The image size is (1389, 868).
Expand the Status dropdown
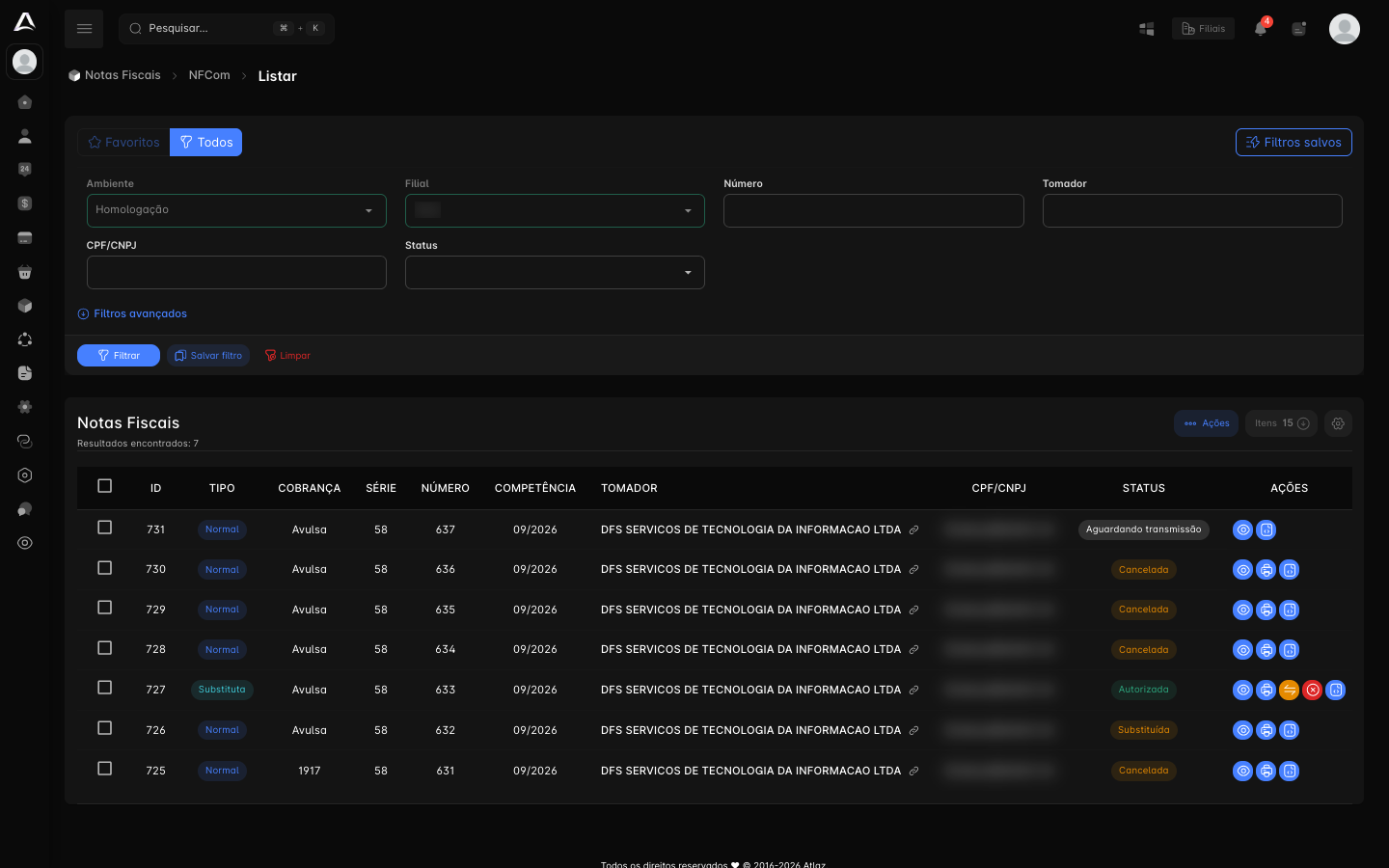tap(555, 272)
